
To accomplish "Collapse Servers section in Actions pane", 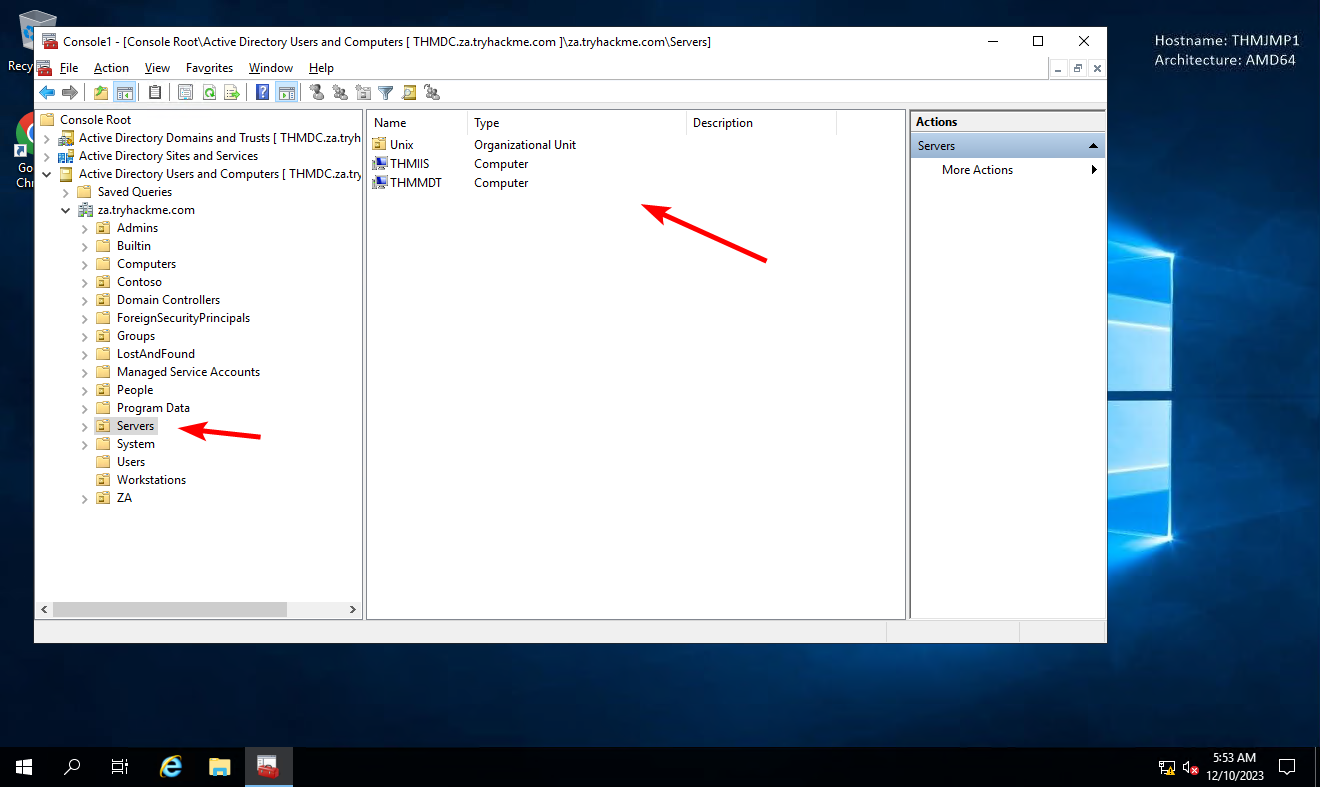I will click(x=1094, y=146).
